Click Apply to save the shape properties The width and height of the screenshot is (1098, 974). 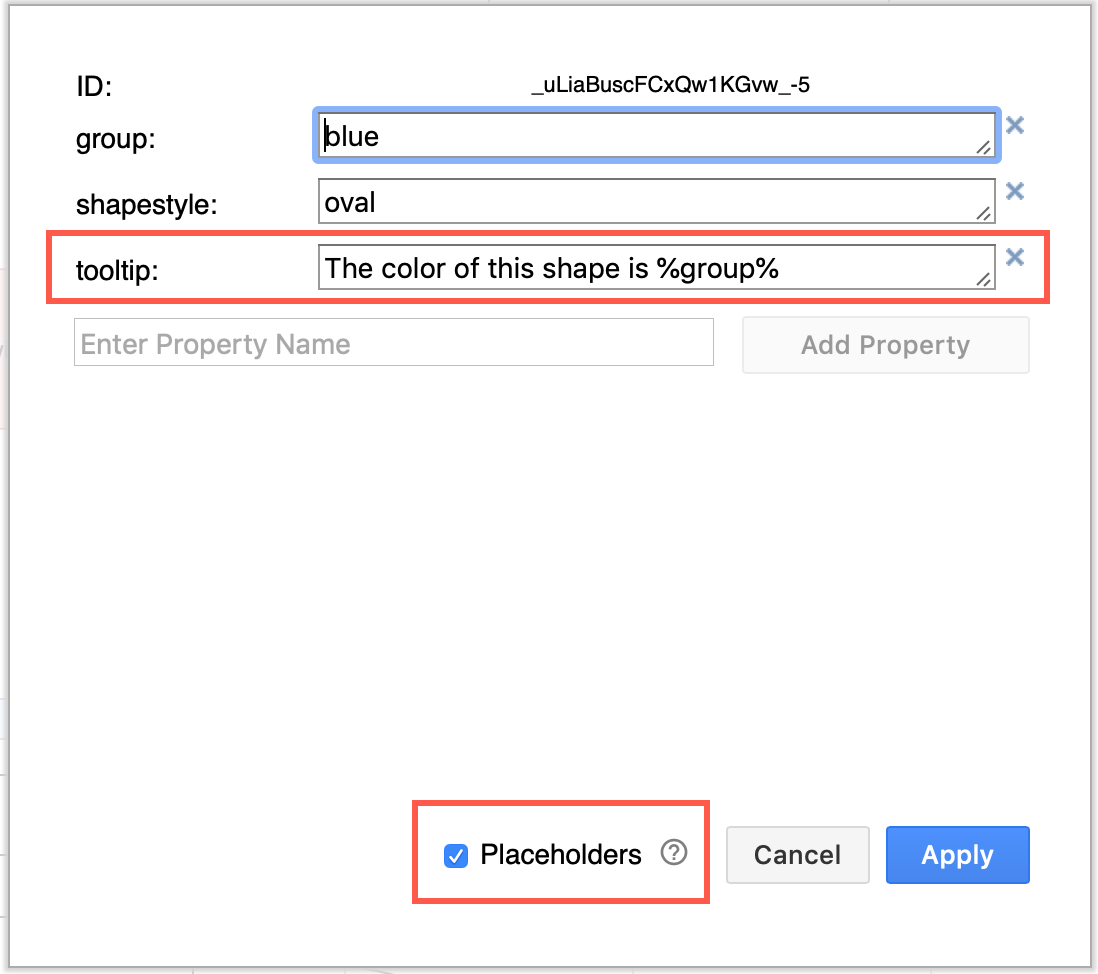pos(957,855)
